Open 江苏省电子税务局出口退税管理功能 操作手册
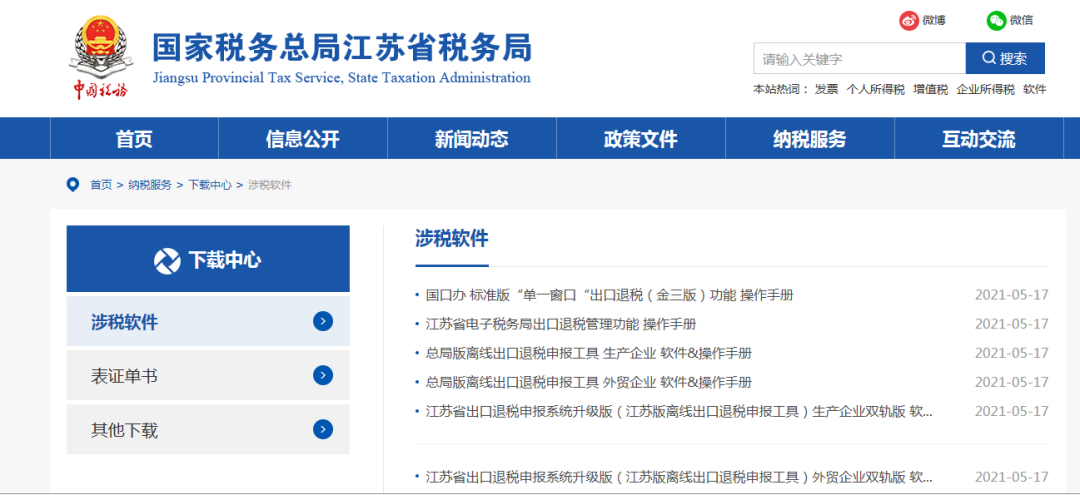This screenshot has width=1080, height=495. tap(561, 324)
